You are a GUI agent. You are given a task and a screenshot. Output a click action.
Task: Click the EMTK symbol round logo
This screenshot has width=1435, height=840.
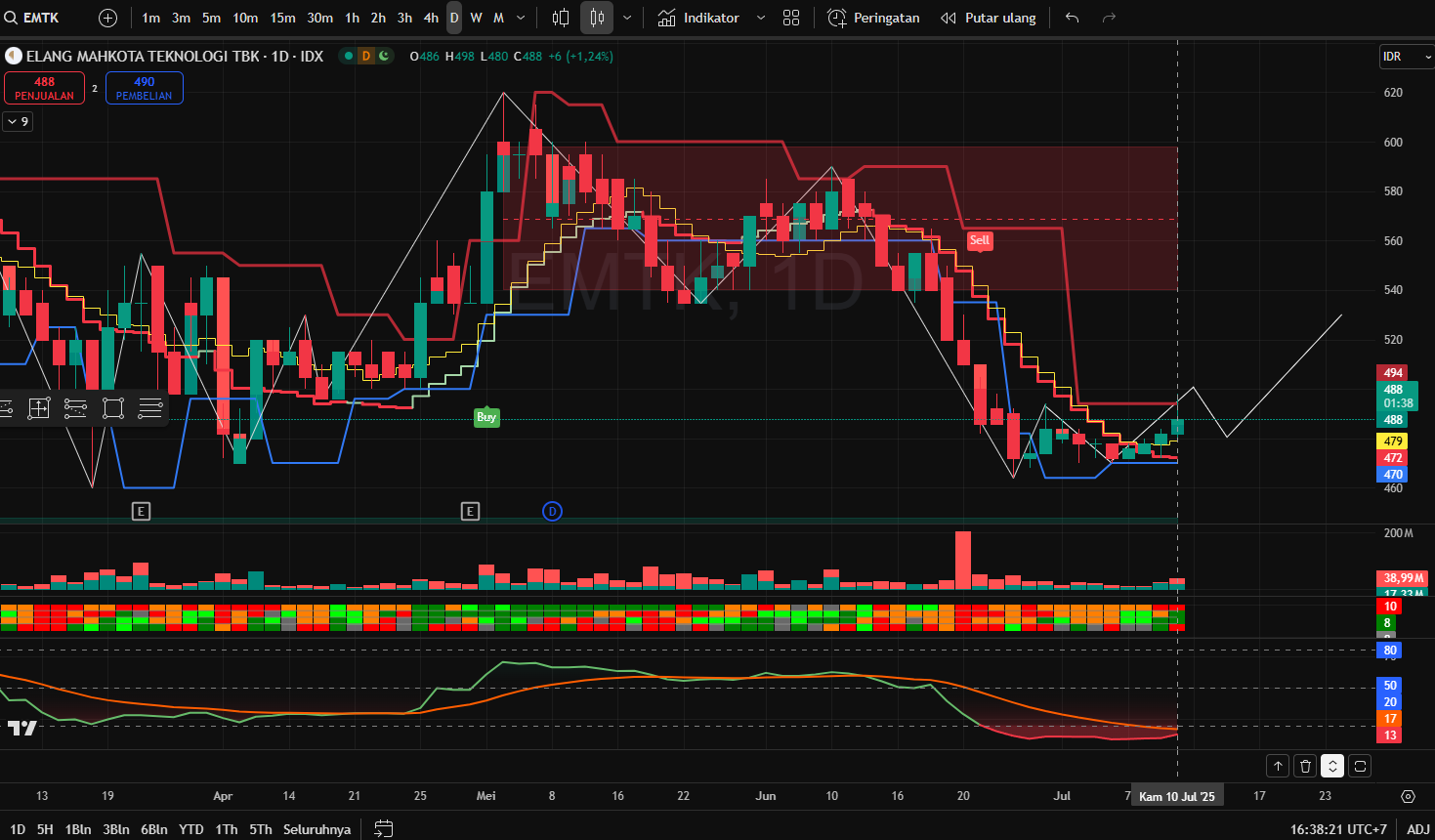[x=14, y=56]
